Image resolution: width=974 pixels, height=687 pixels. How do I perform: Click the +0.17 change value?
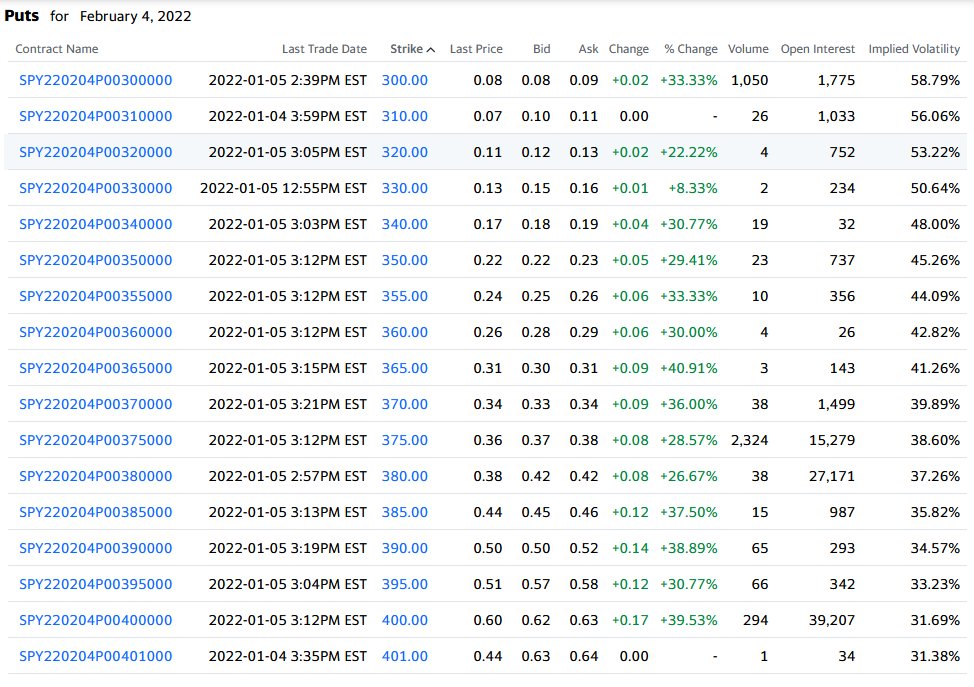coord(630,621)
